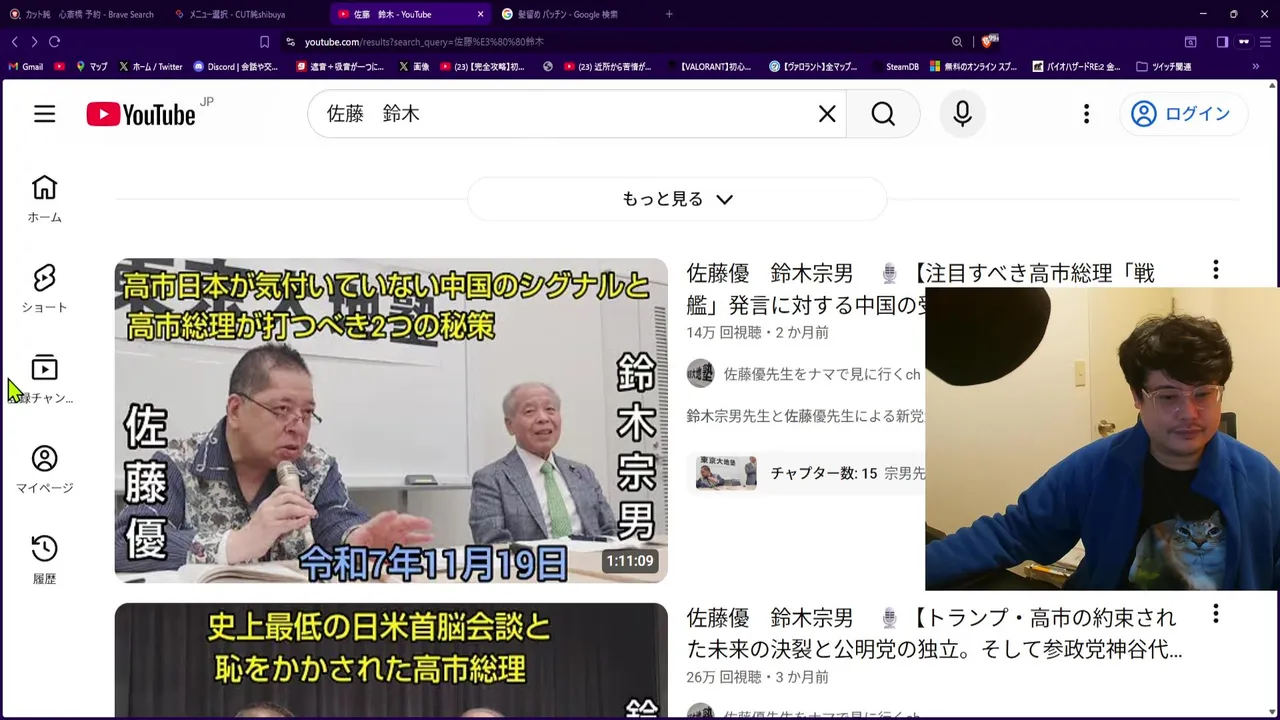This screenshot has width=1280, height=720.
Task: Open Brave Shields lion icon
Action: tap(988, 41)
